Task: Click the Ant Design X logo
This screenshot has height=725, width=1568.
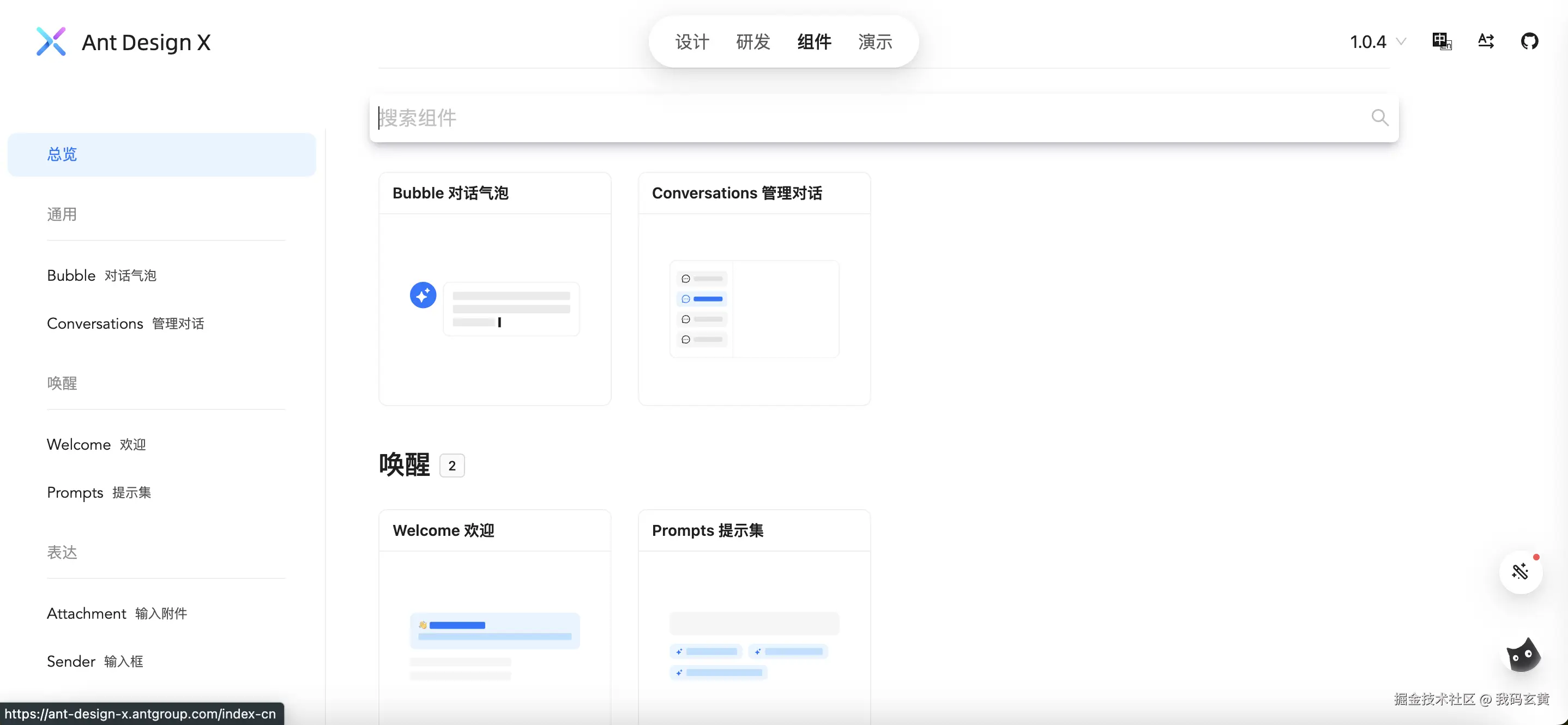Action: pyautogui.click(x=51, y=41)
